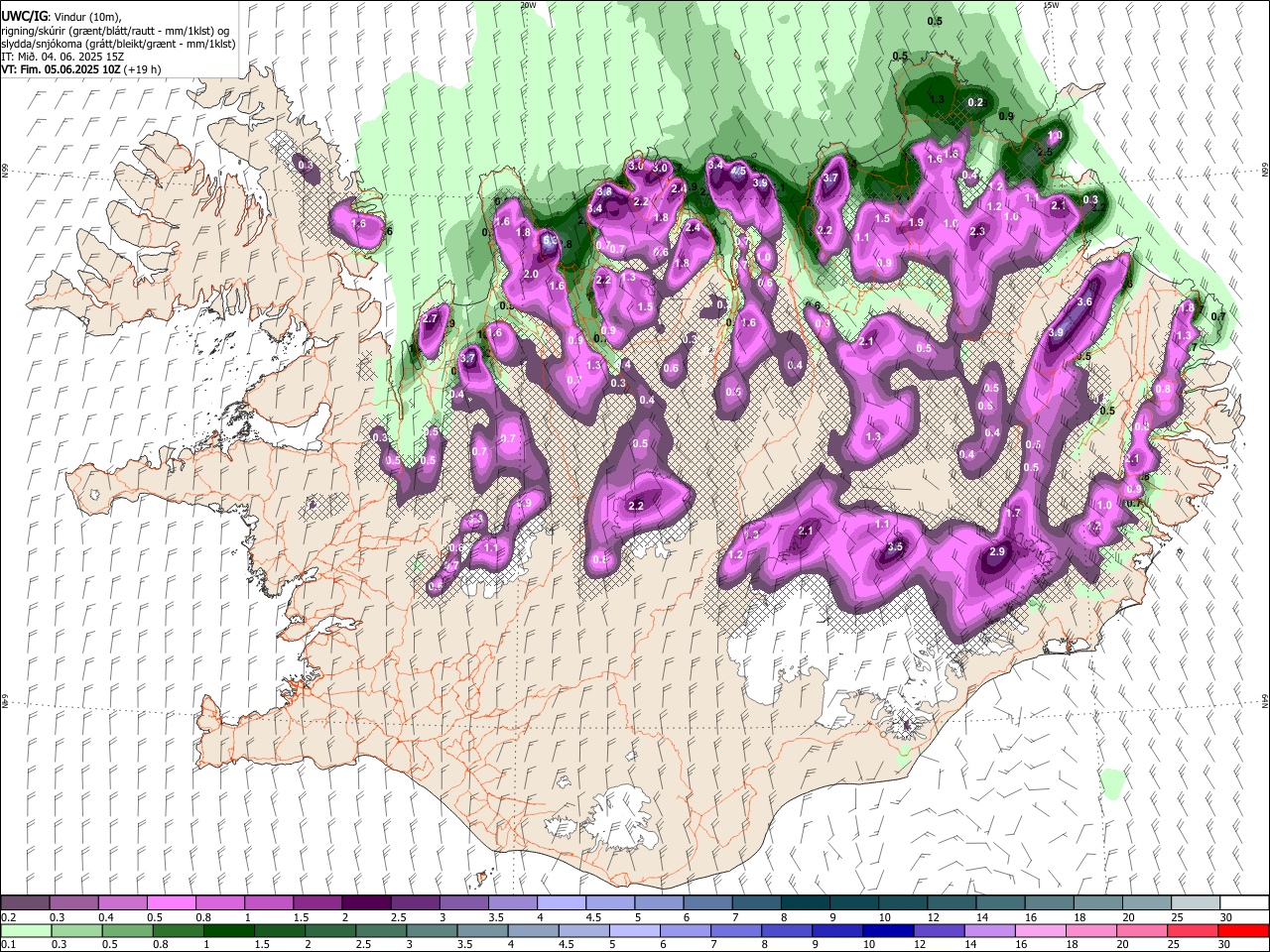Click the 'slydda/snjókoma (grátt/bleikt/grænt' description line
1270x952 pixels.
[118, 44]
